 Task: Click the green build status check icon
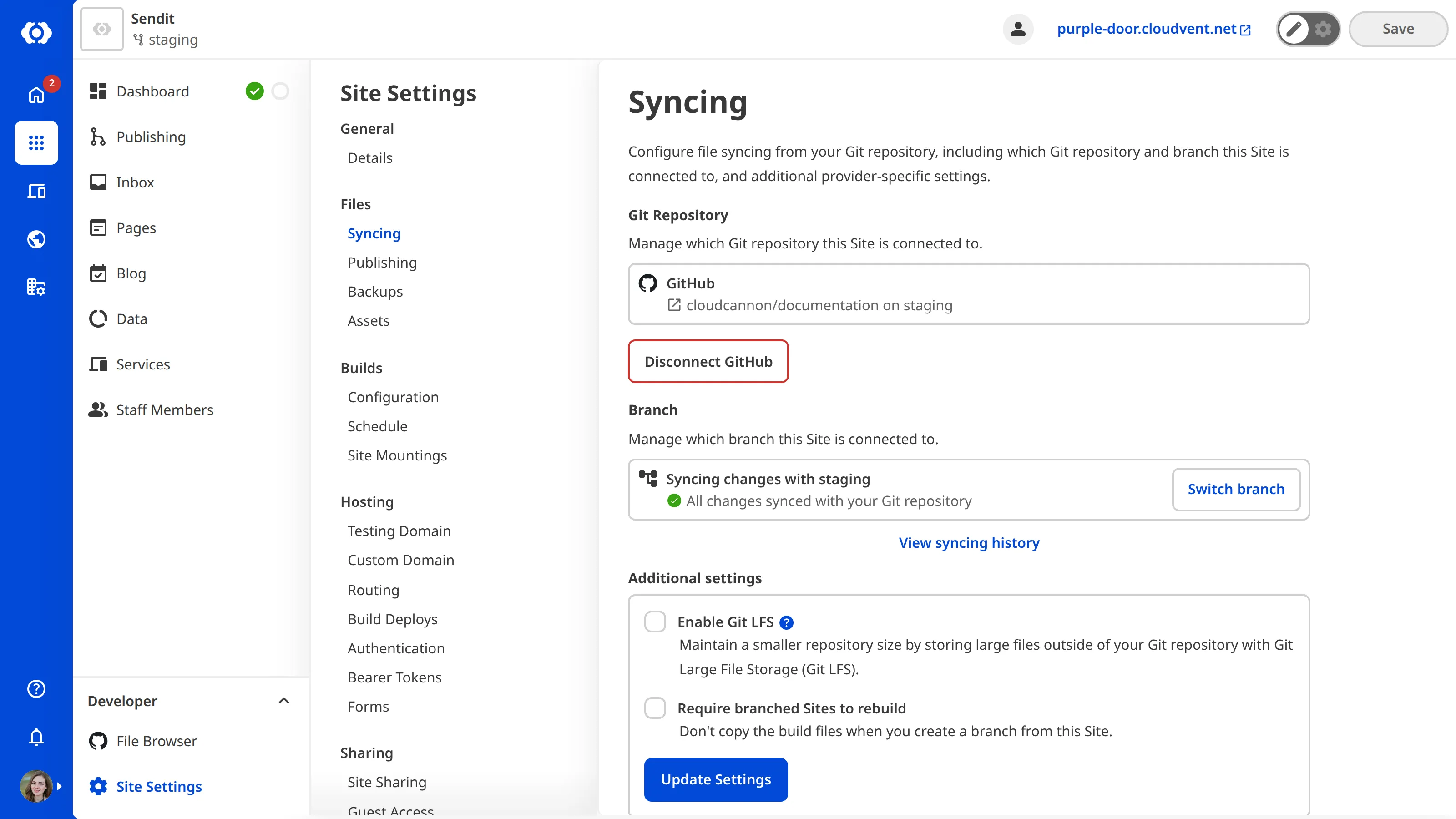click(x=254, y=91)
